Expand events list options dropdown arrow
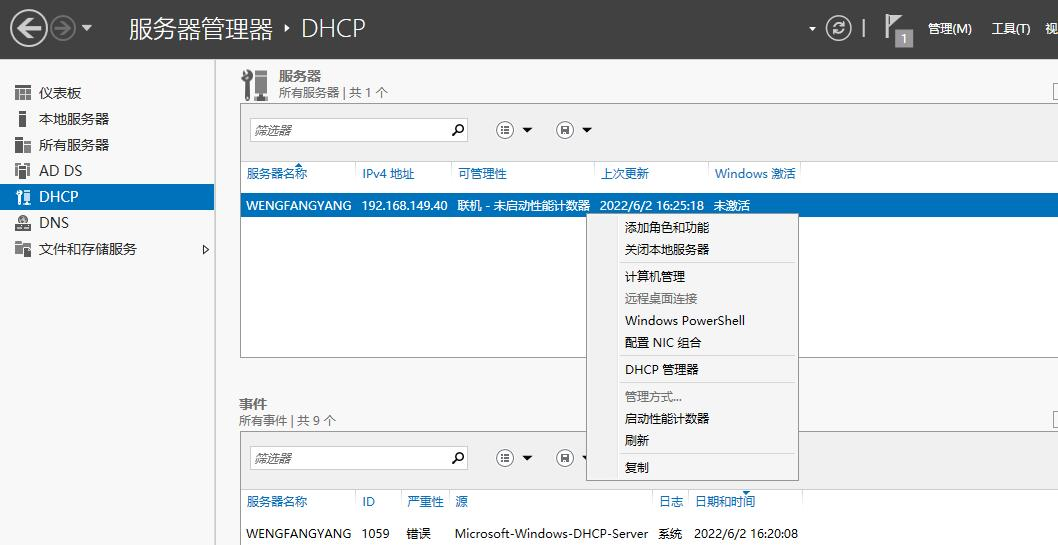 (x=528, y=458)
